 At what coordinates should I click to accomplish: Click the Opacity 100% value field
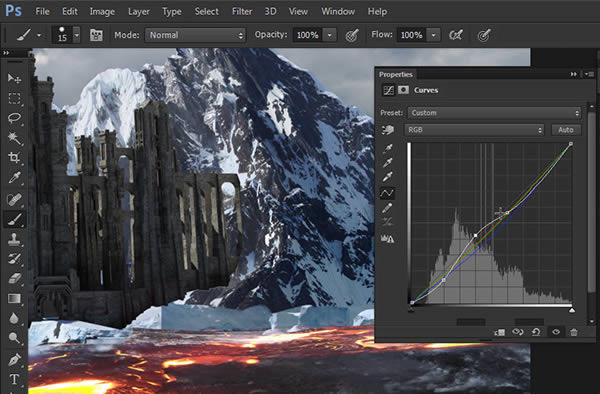(308, 35)
